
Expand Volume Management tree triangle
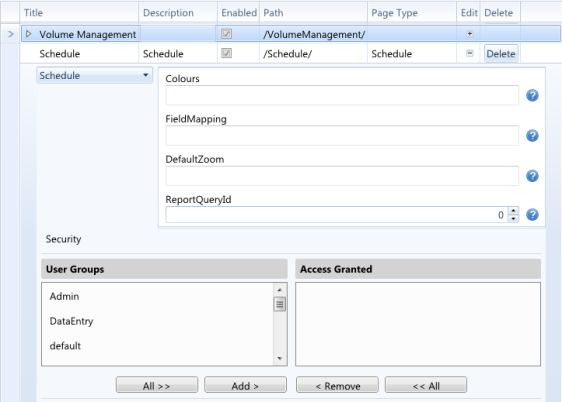point(29,34)
